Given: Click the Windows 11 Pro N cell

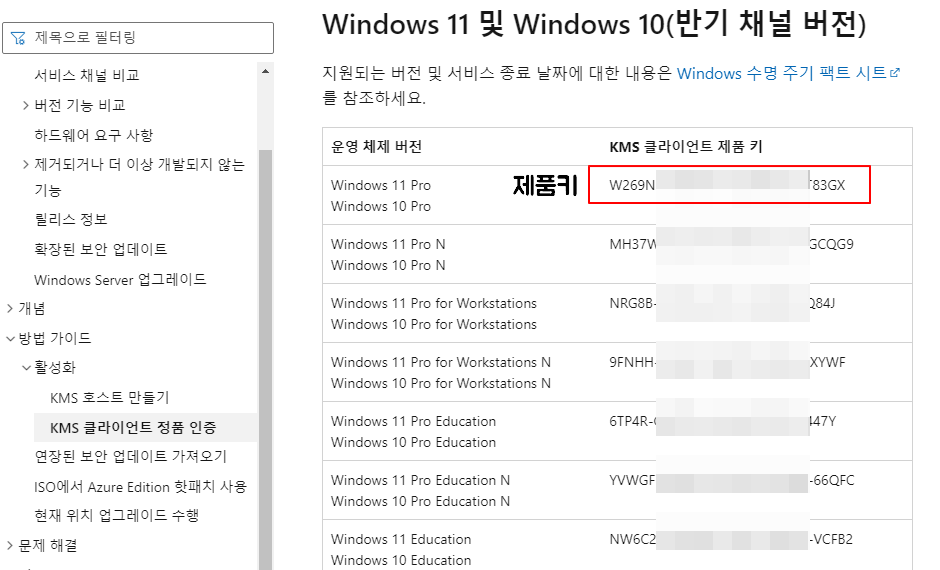Looking at the screenshot, I should coord(388,245).
